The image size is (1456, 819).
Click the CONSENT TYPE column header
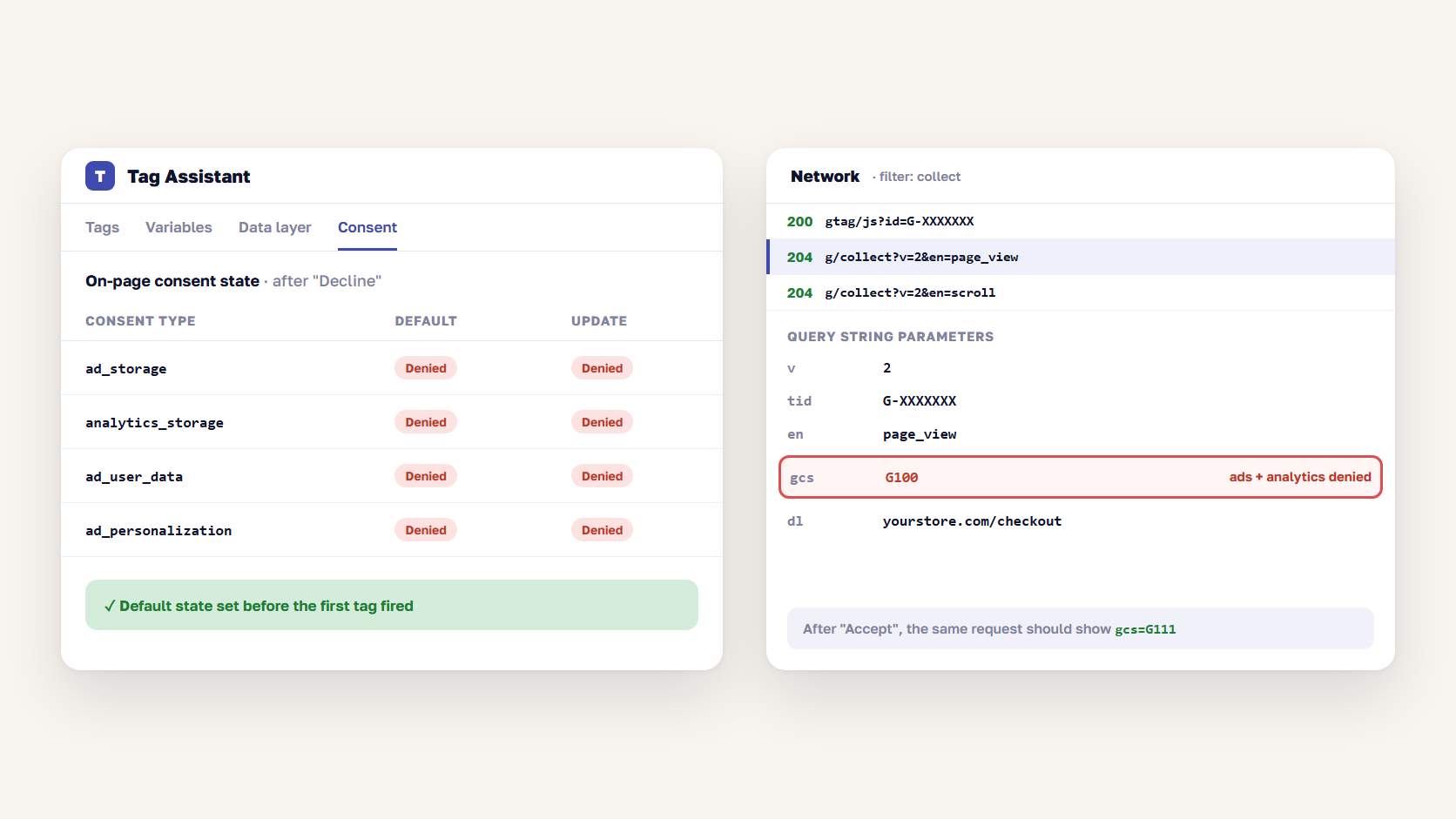(140, 321)
